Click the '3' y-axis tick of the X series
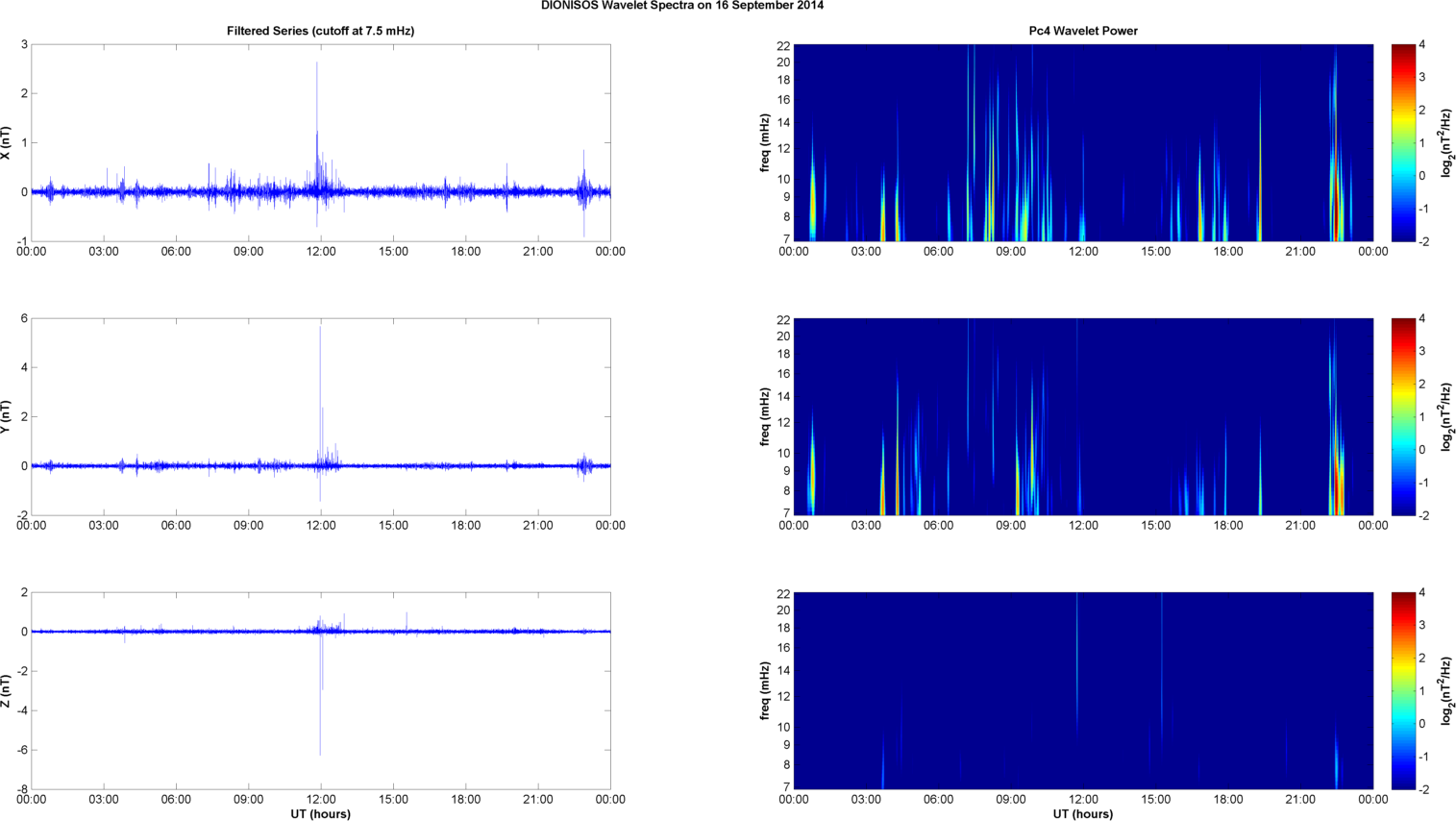The image size is (1456, 821). click(x=24, y=45)
